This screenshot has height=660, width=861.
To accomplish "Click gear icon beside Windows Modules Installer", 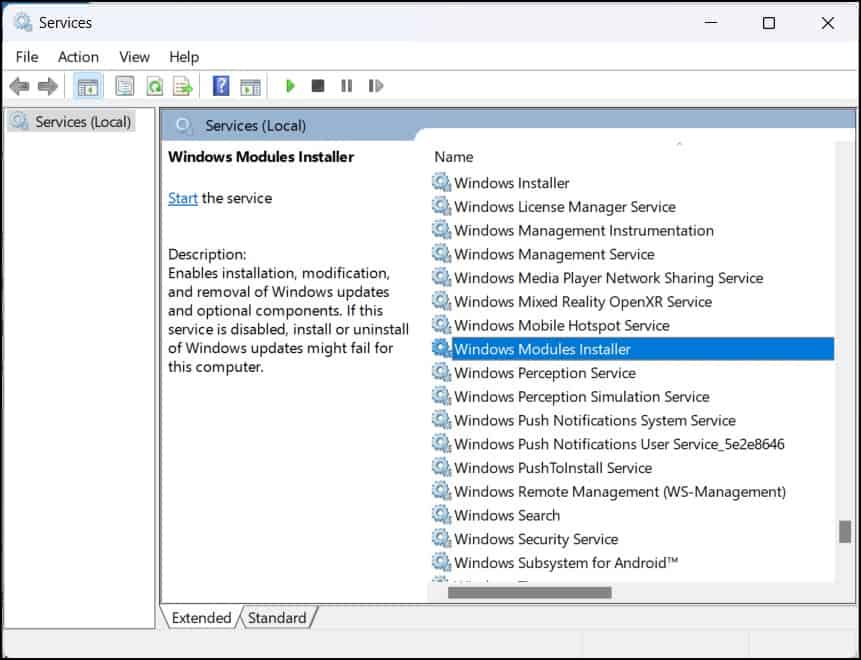I will [x=441, y=348].
